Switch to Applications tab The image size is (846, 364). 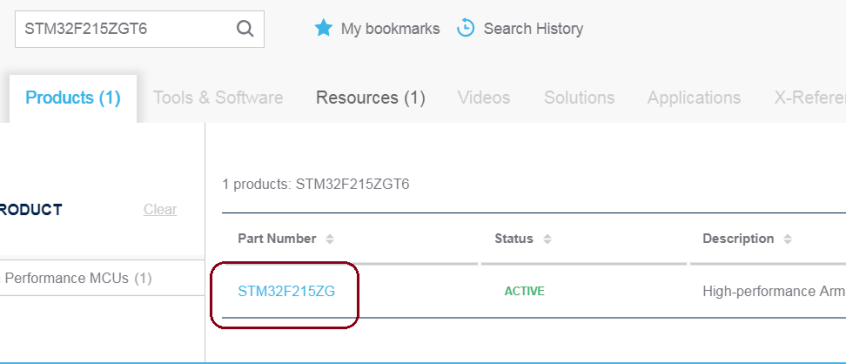[694, 98]
